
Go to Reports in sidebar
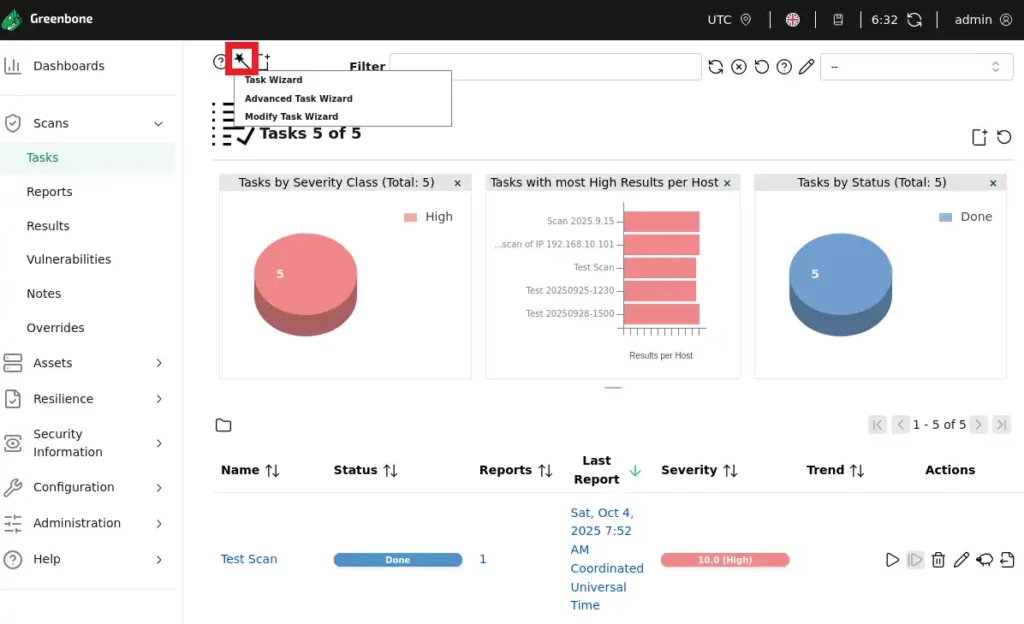[49, 192]
